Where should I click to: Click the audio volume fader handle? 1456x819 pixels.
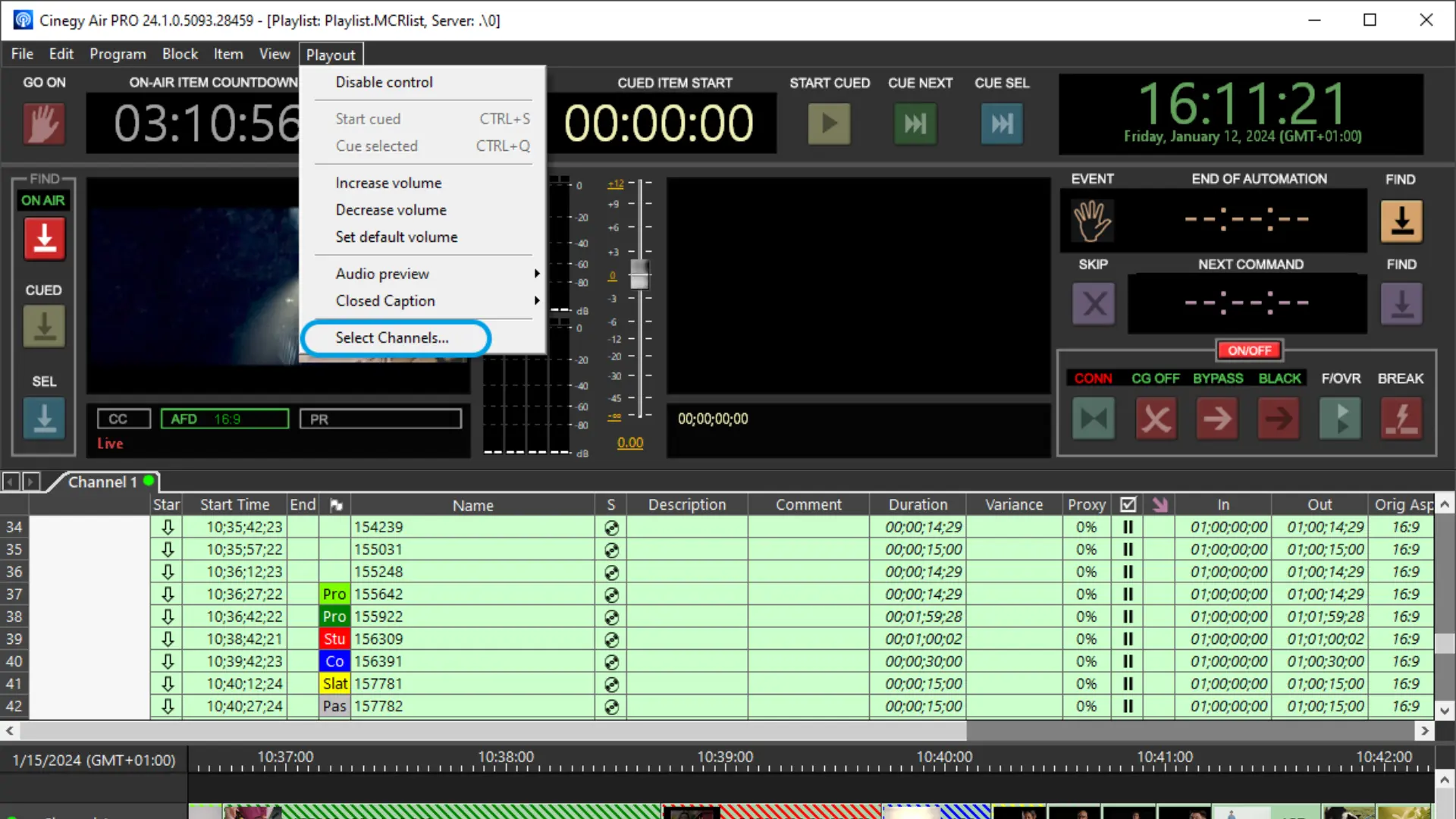(639, 275)
